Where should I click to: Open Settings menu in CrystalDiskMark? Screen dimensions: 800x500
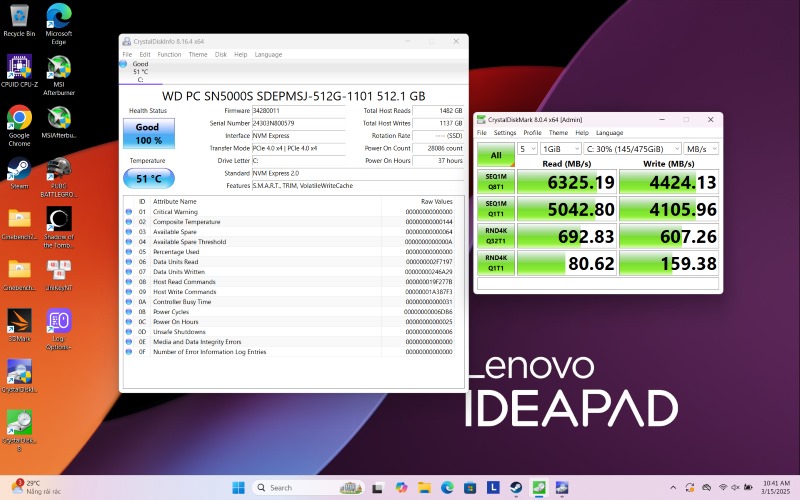click(x=505, y=133)
